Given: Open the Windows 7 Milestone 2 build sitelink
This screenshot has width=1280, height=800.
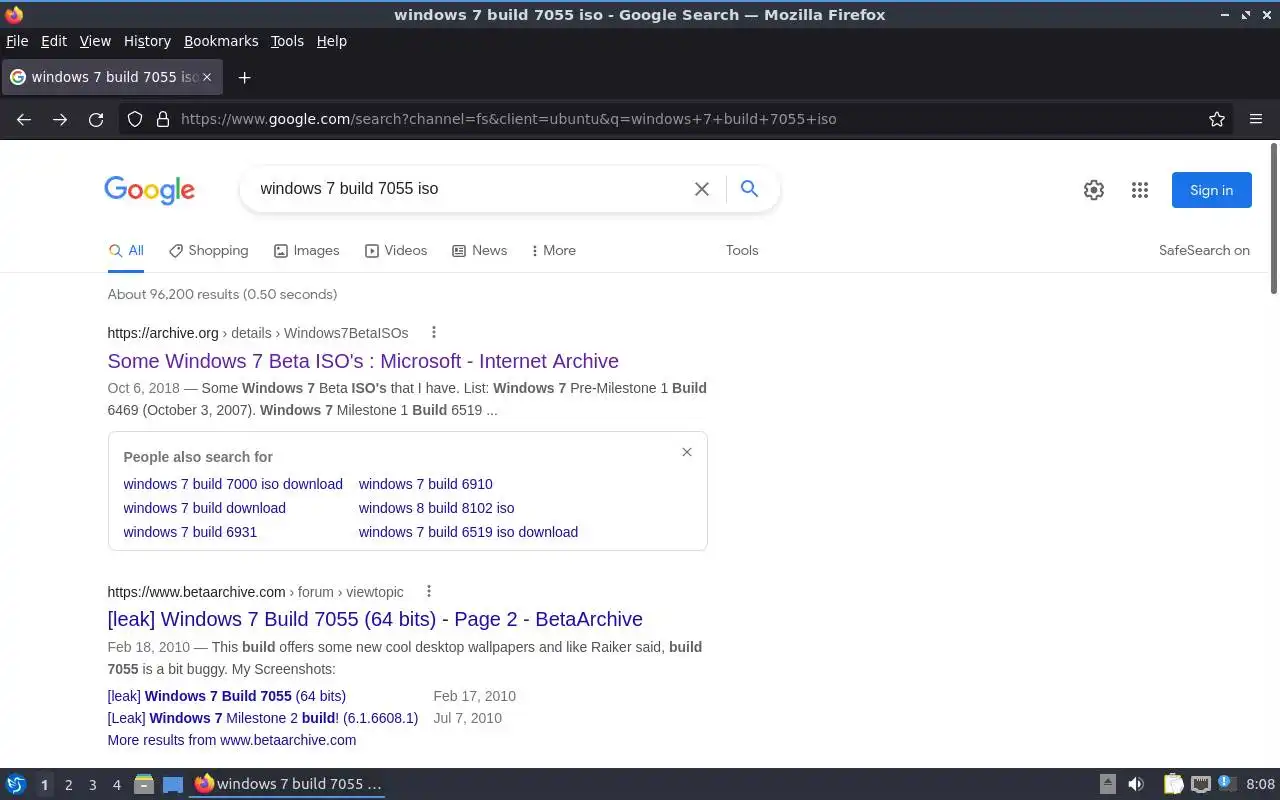Looking at the screenshot, I should point(262,718).
